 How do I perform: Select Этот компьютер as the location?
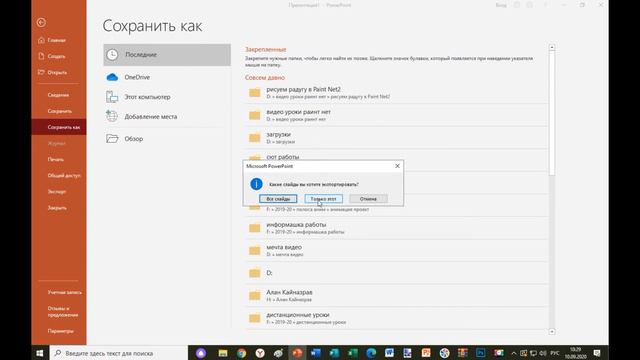[x=167, y=97]
